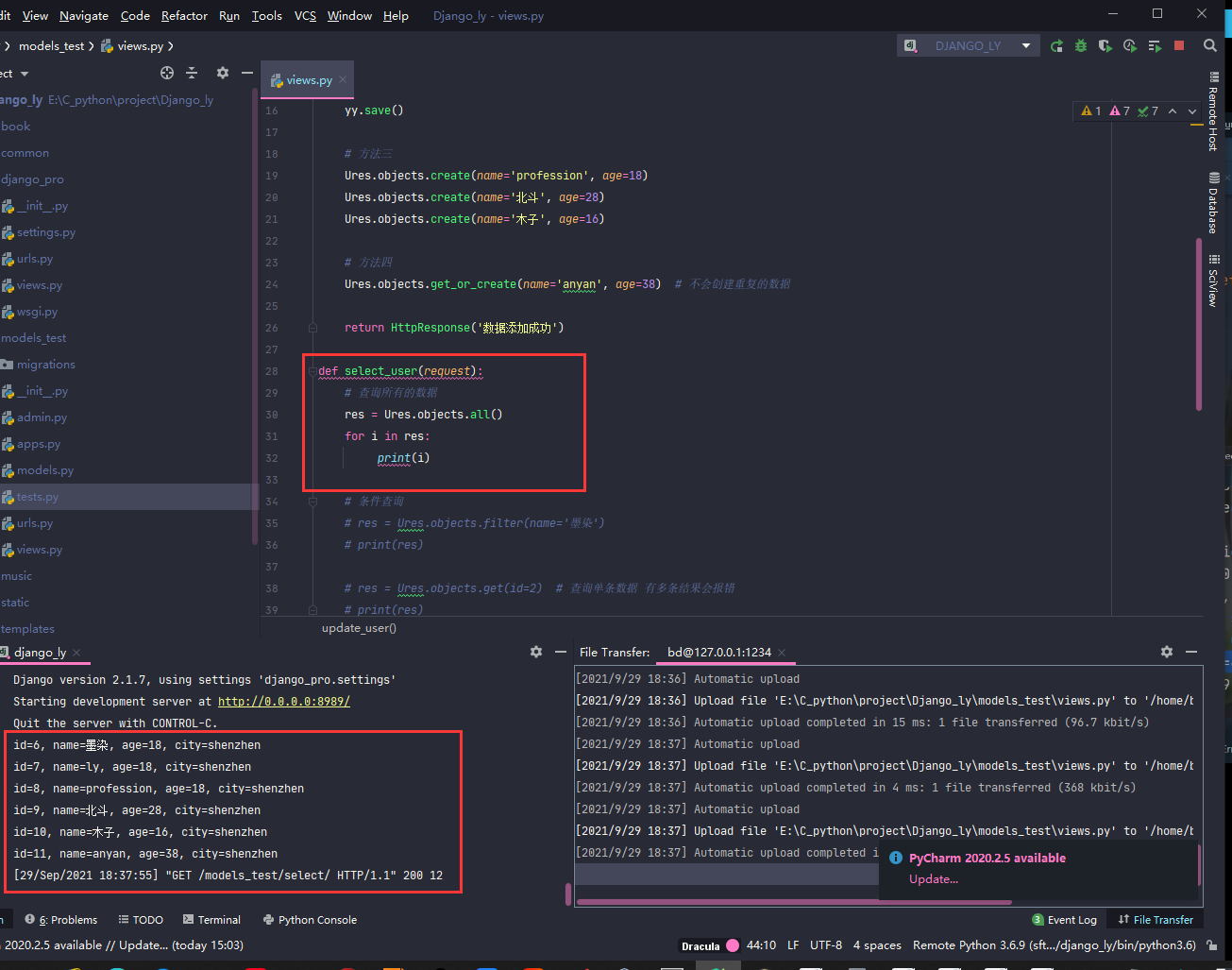Click the Profile run clock icon
The height and width of the screenshot is (970, 1232).
point(1130,45)
